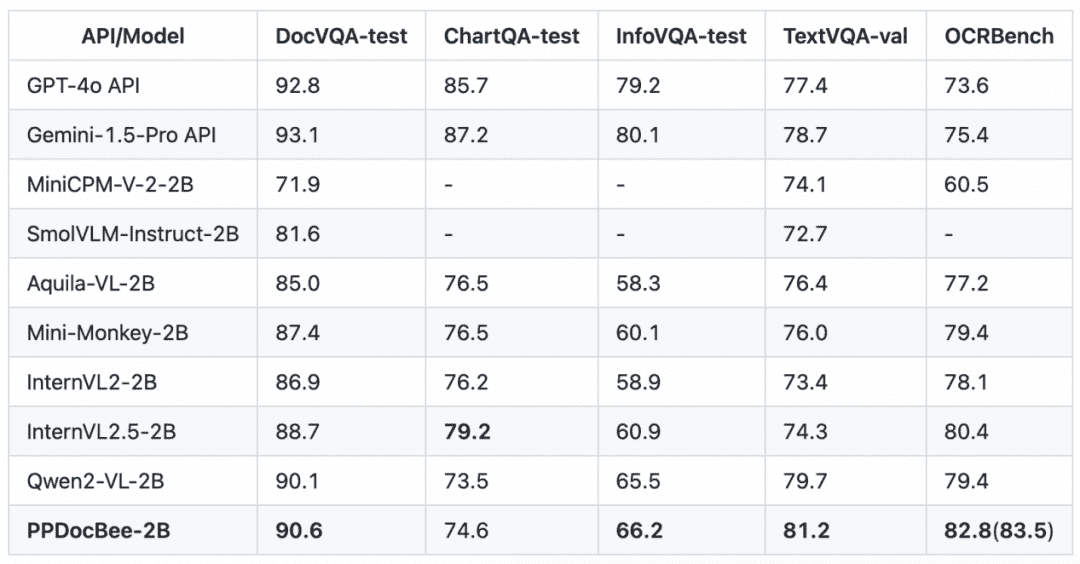Image resolution: width=1080 pixels, height=564 pixels.
Task: Click the Mini-Monkey-2B model name
Action: tap(107, 333)
